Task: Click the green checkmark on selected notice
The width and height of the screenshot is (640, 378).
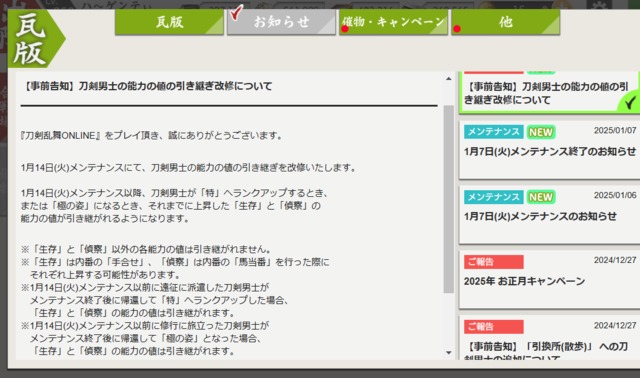Action: point(630,102)
